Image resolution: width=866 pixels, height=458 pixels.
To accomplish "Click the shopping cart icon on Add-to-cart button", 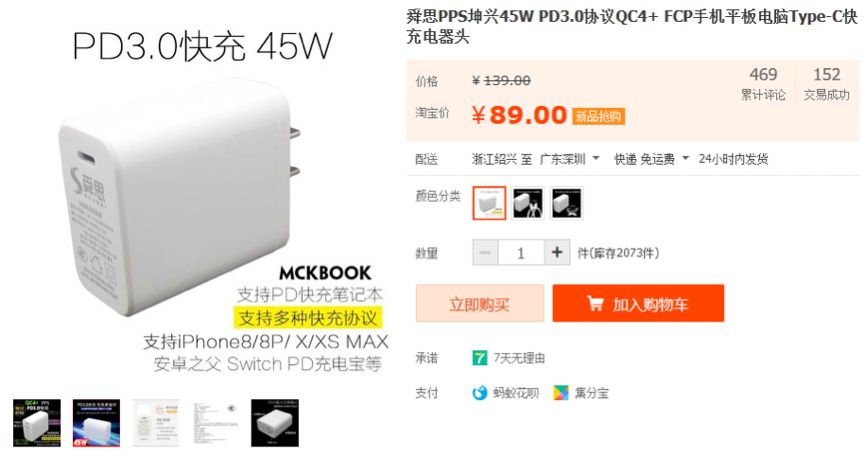I will pyautogui.click(x=595, y=303).
